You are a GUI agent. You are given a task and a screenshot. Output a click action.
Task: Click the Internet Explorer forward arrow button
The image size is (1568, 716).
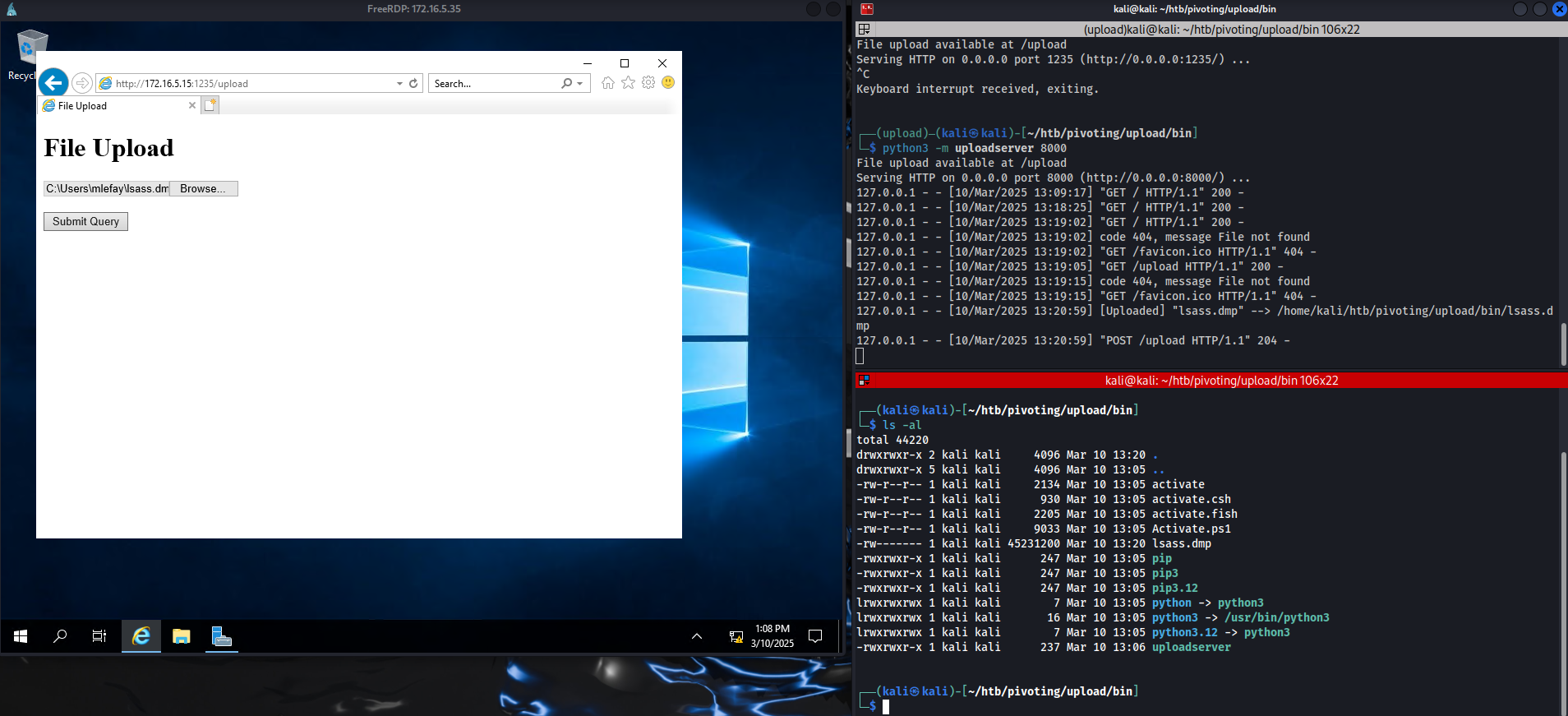[x=81, y=83]
